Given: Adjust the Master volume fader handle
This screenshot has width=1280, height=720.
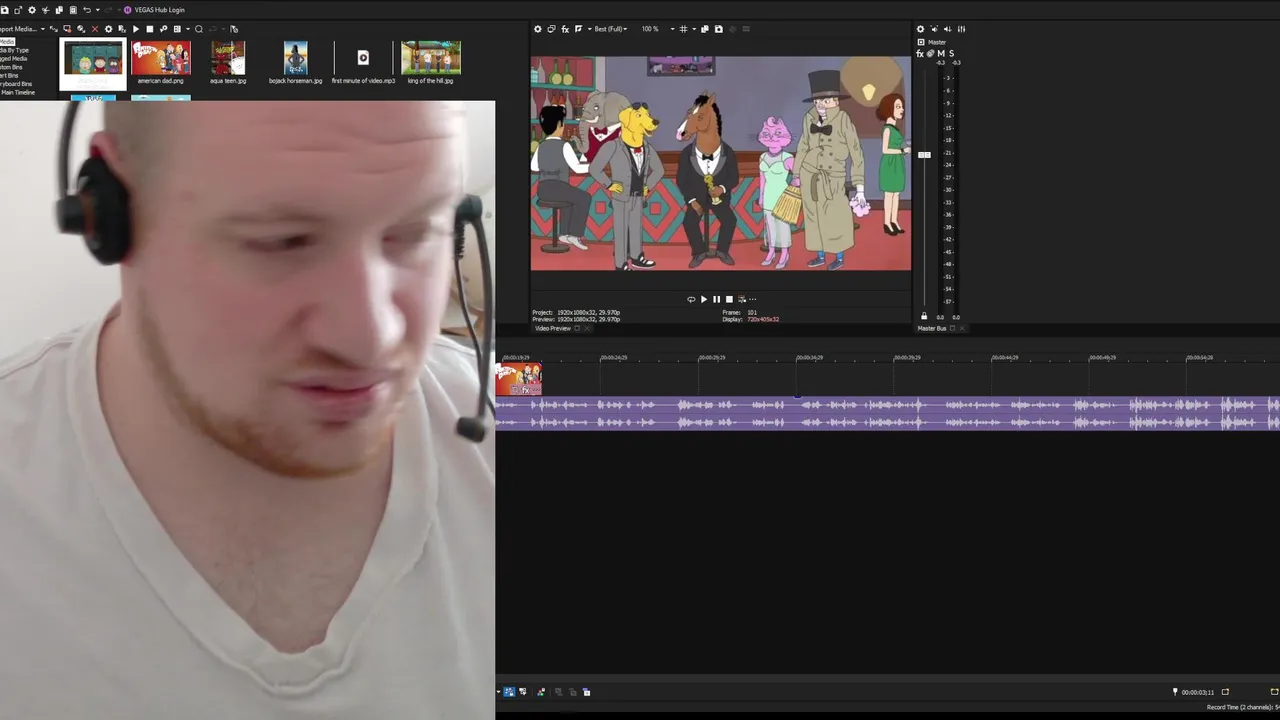Looking at the screenshot, I should [924, 155].
